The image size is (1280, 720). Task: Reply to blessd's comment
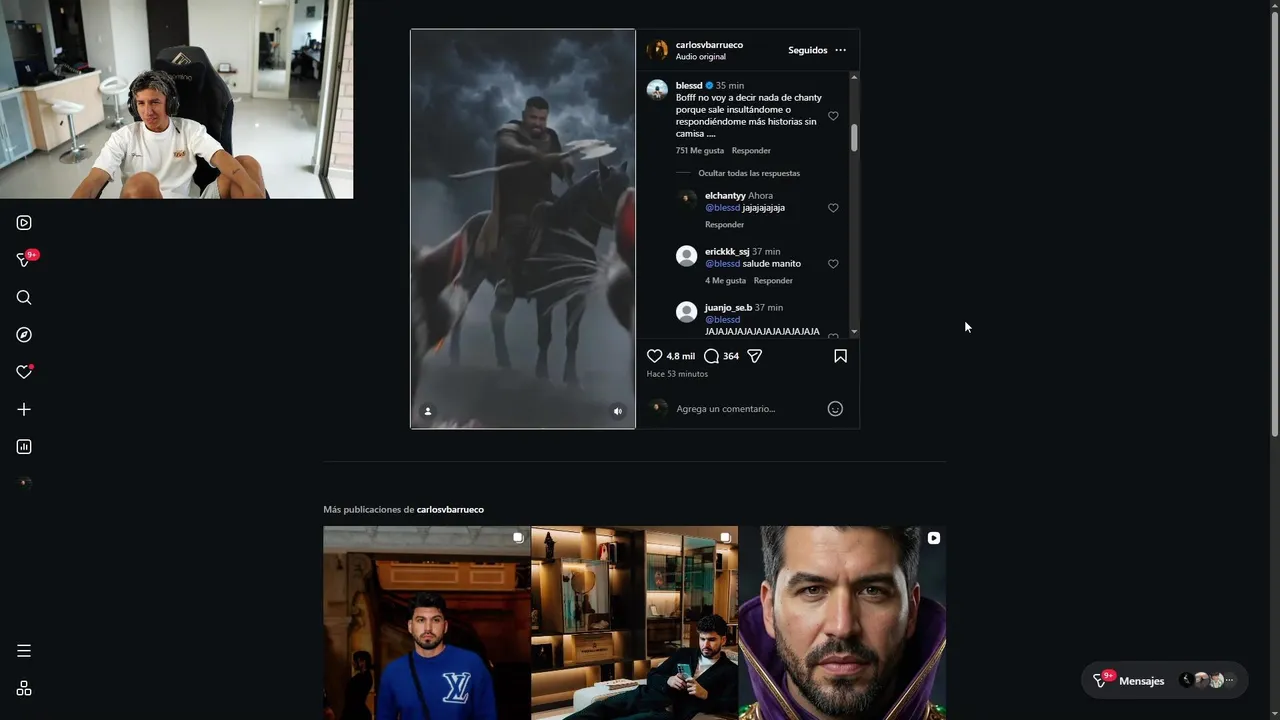click(751, 151)
